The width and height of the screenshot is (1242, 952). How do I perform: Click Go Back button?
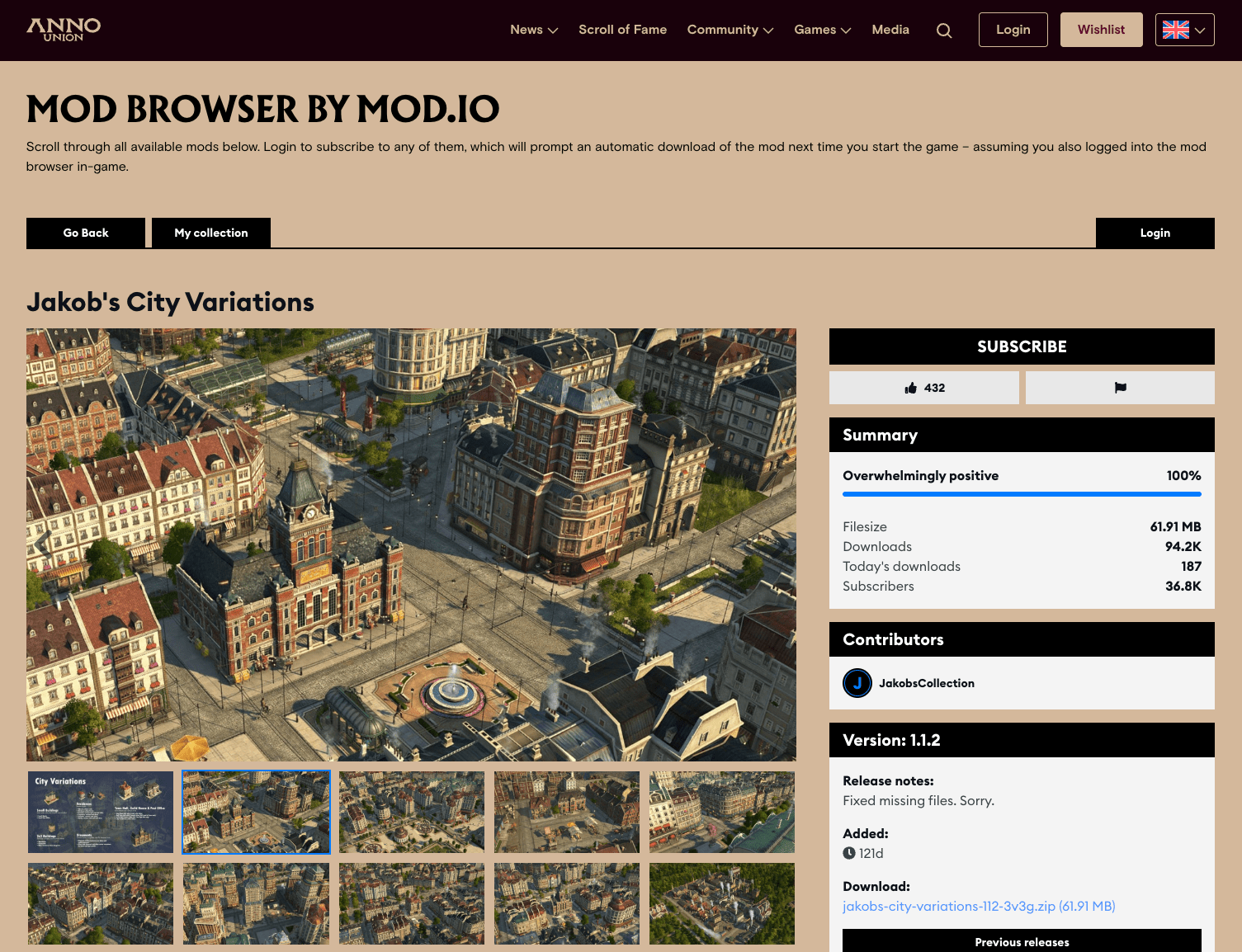click(86, 233)
